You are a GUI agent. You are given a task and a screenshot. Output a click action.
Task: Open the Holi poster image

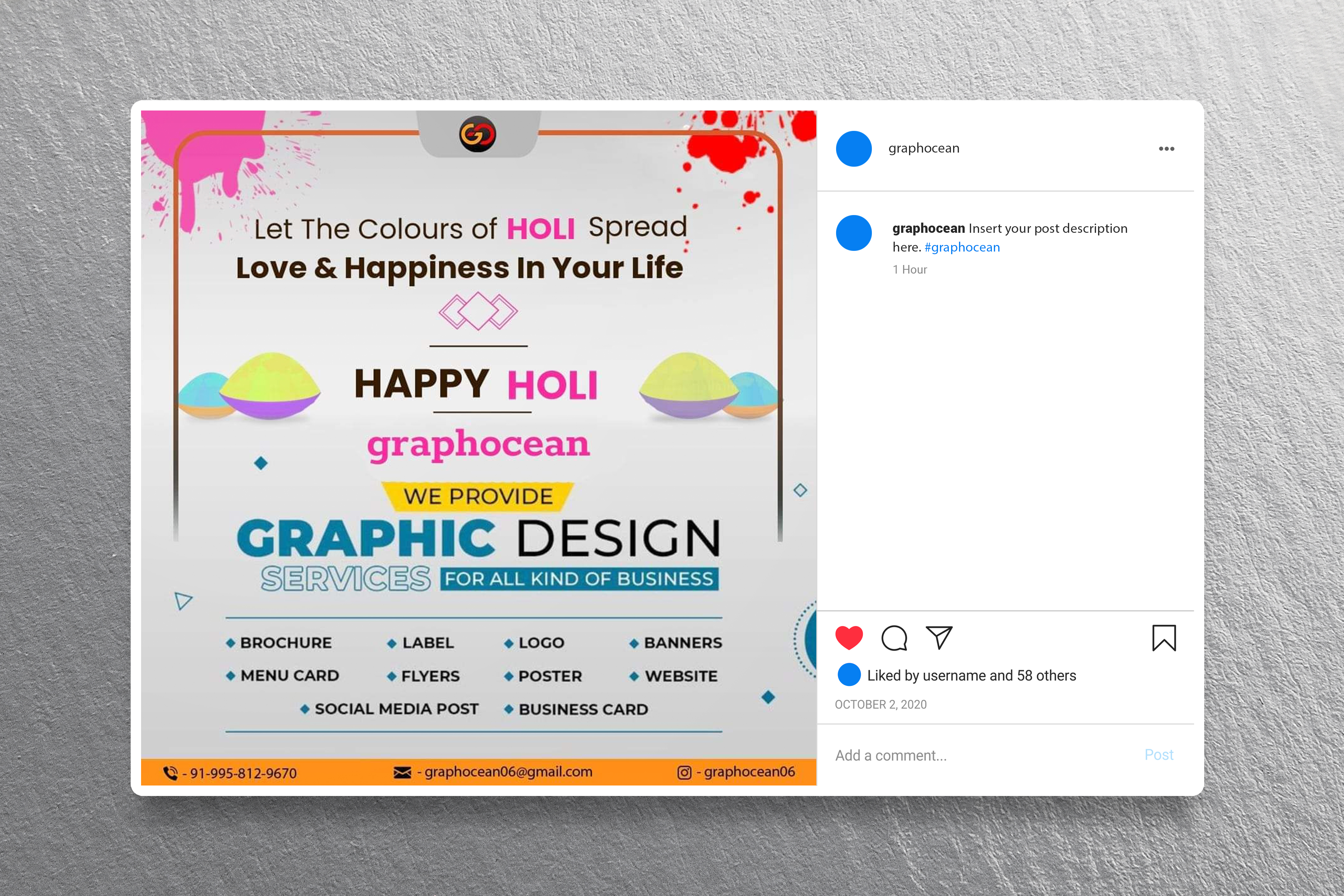coord(479,448)
